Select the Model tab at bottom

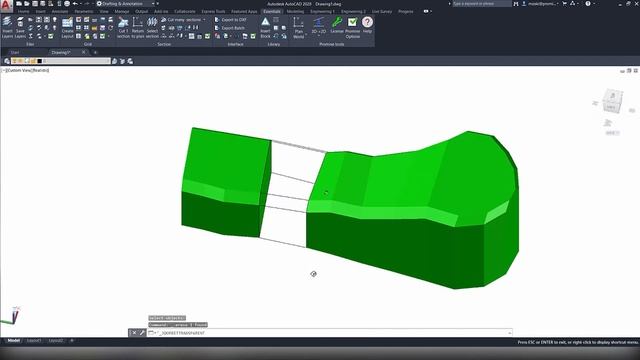(x=13, y=340)
